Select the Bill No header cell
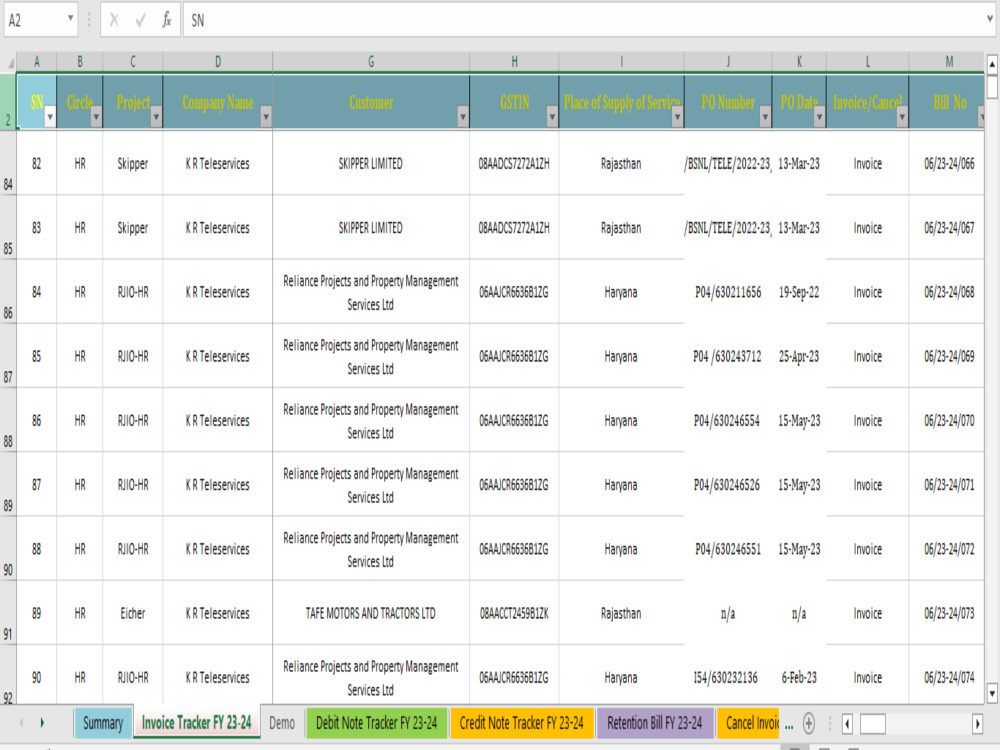 [946, 102]
